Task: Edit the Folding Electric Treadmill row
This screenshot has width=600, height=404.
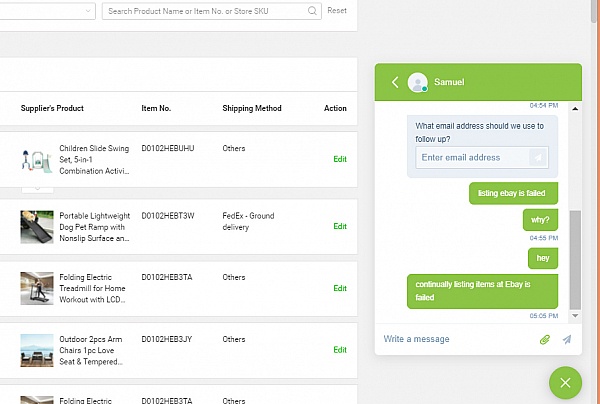Action: (x=340, y=288)
